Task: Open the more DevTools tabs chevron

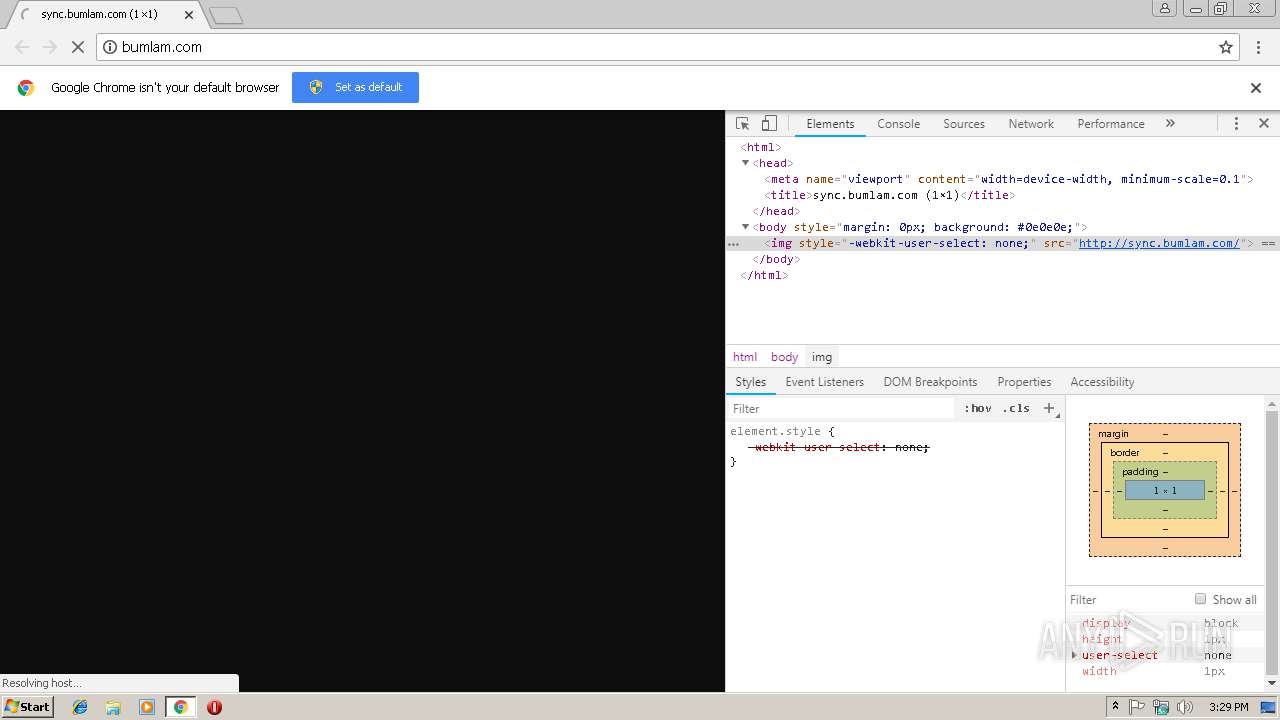Action: tap(1170, 124)
